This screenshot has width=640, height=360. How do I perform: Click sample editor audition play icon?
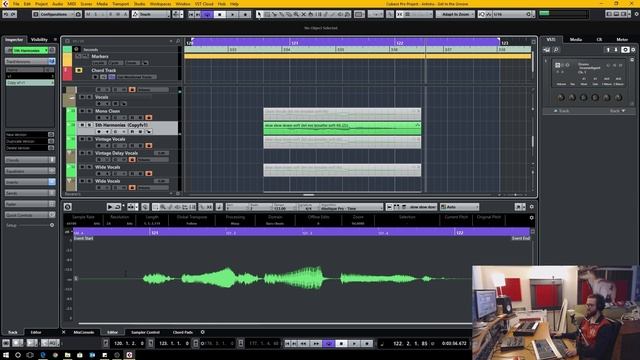point(109,207)
